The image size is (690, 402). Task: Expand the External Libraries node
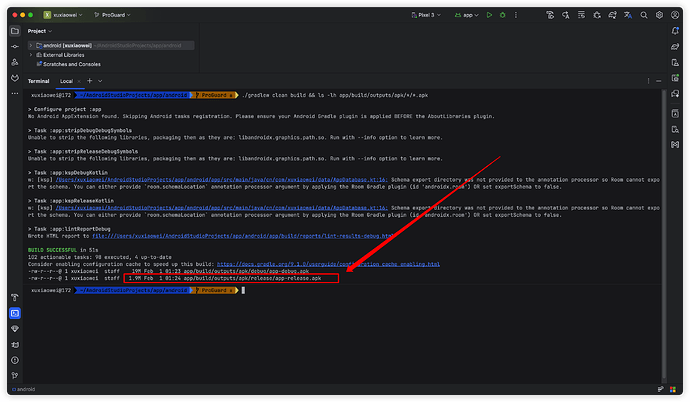[x=32, y=54]
